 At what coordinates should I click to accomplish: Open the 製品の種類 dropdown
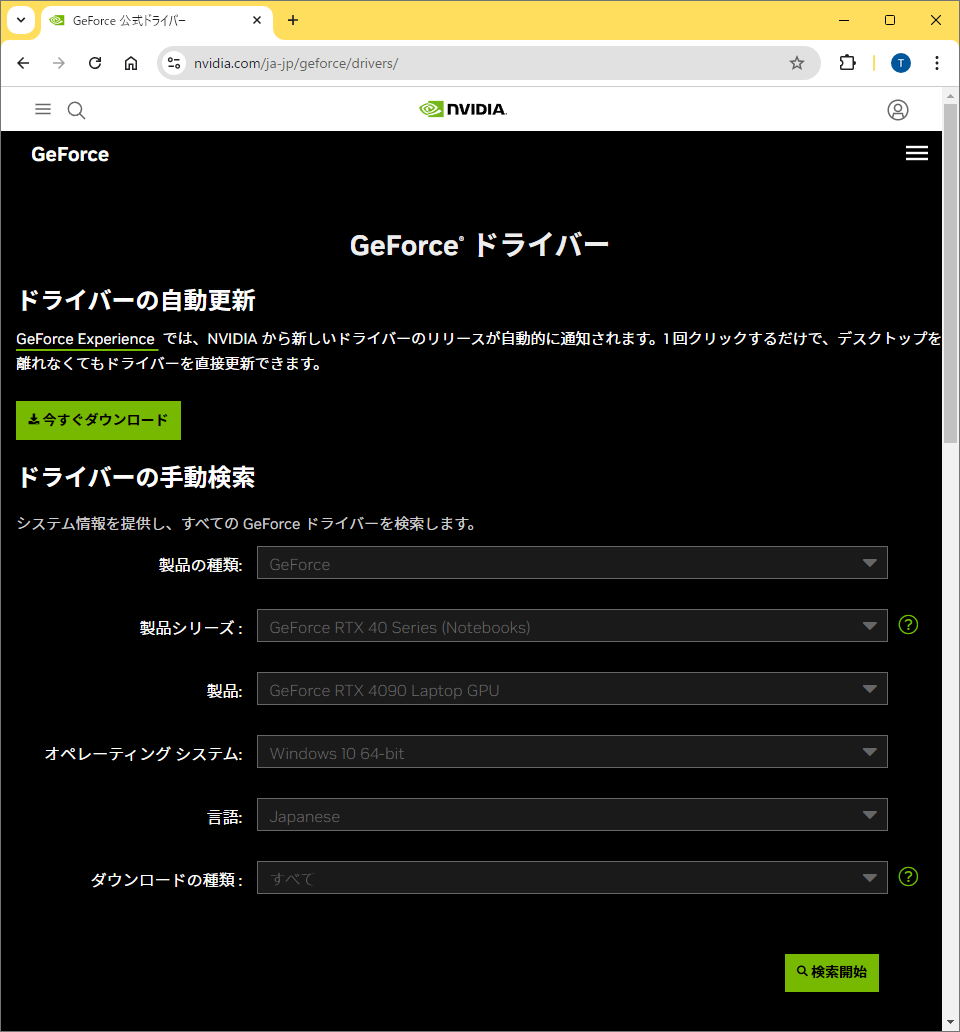tap(571, 562)
